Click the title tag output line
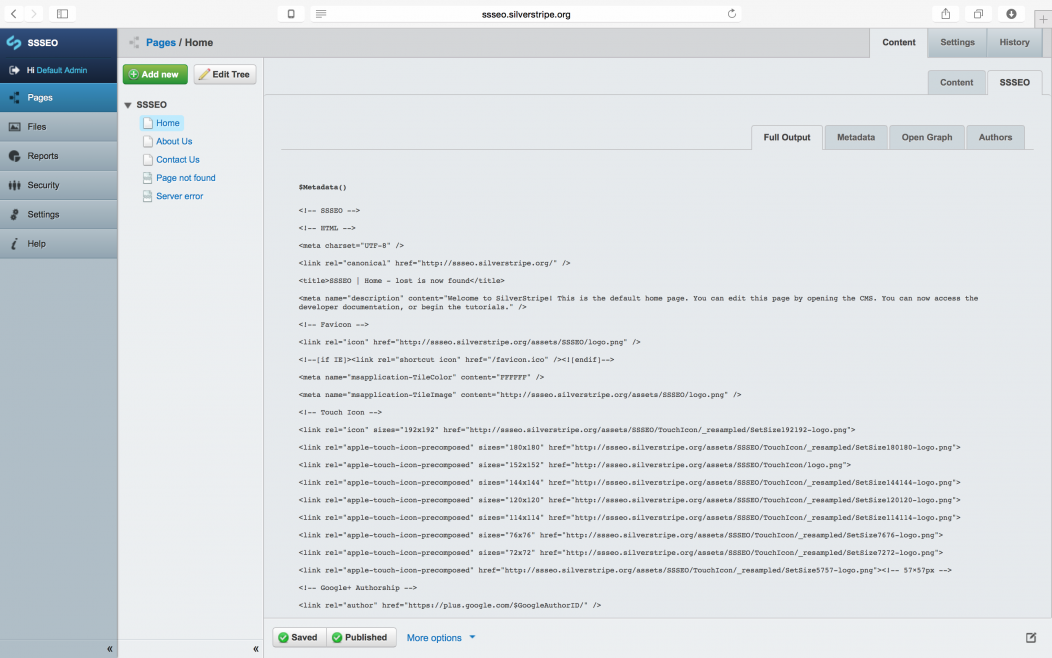The width and height of the screenshot is (1052, 658). 401,280
